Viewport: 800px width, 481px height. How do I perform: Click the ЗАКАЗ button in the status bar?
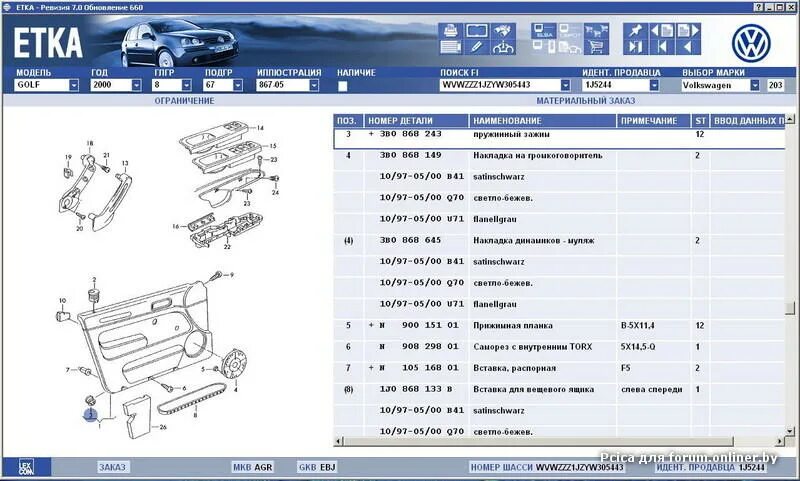[112, 467]
